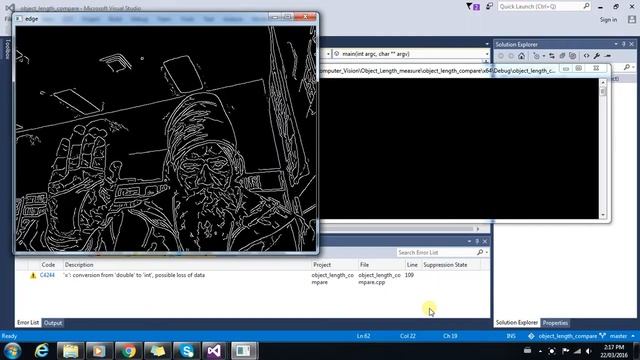Sort by Suppression State column
Viewport: 640px width, 360px height.
445,265
